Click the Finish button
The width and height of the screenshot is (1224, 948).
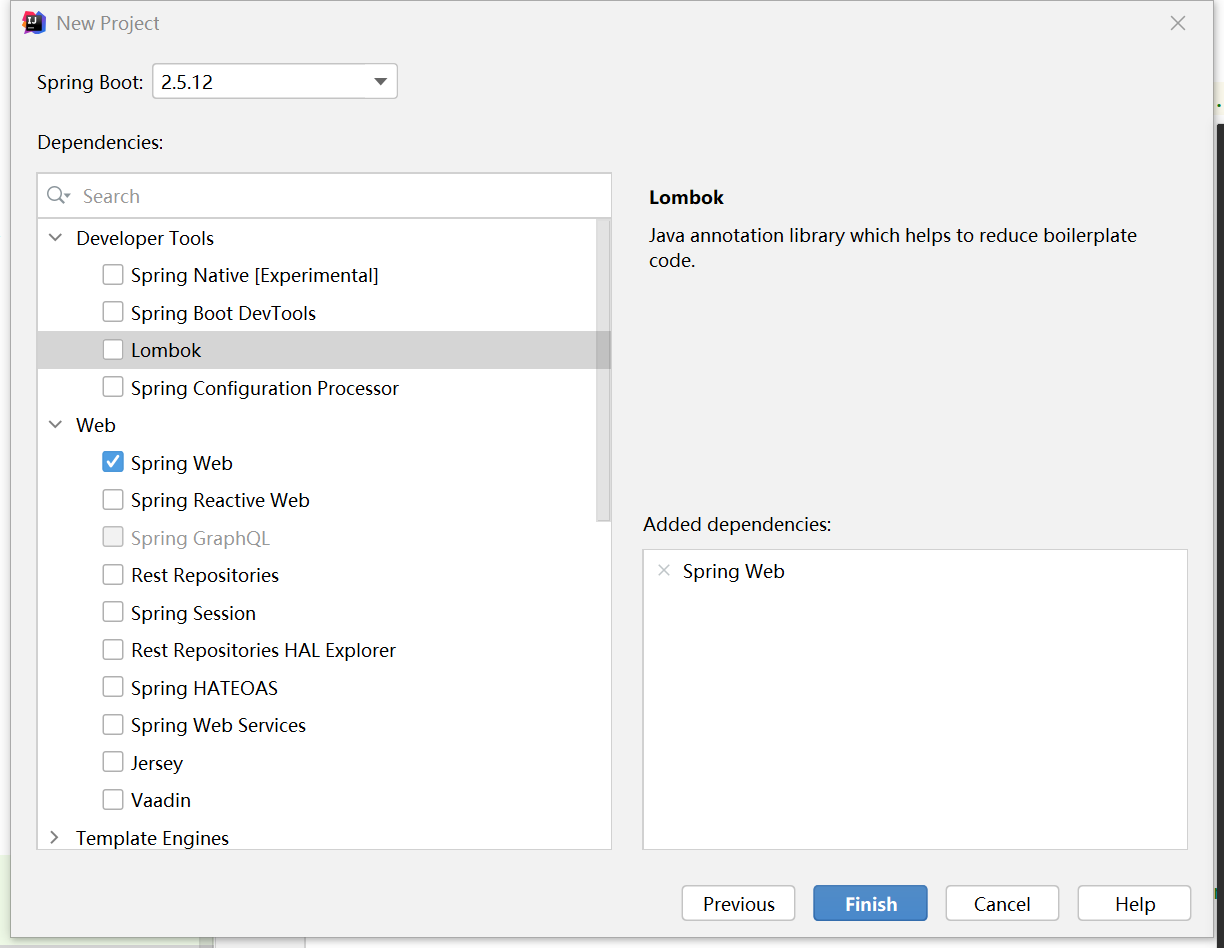pyautogui.click(x=870, y=903)
